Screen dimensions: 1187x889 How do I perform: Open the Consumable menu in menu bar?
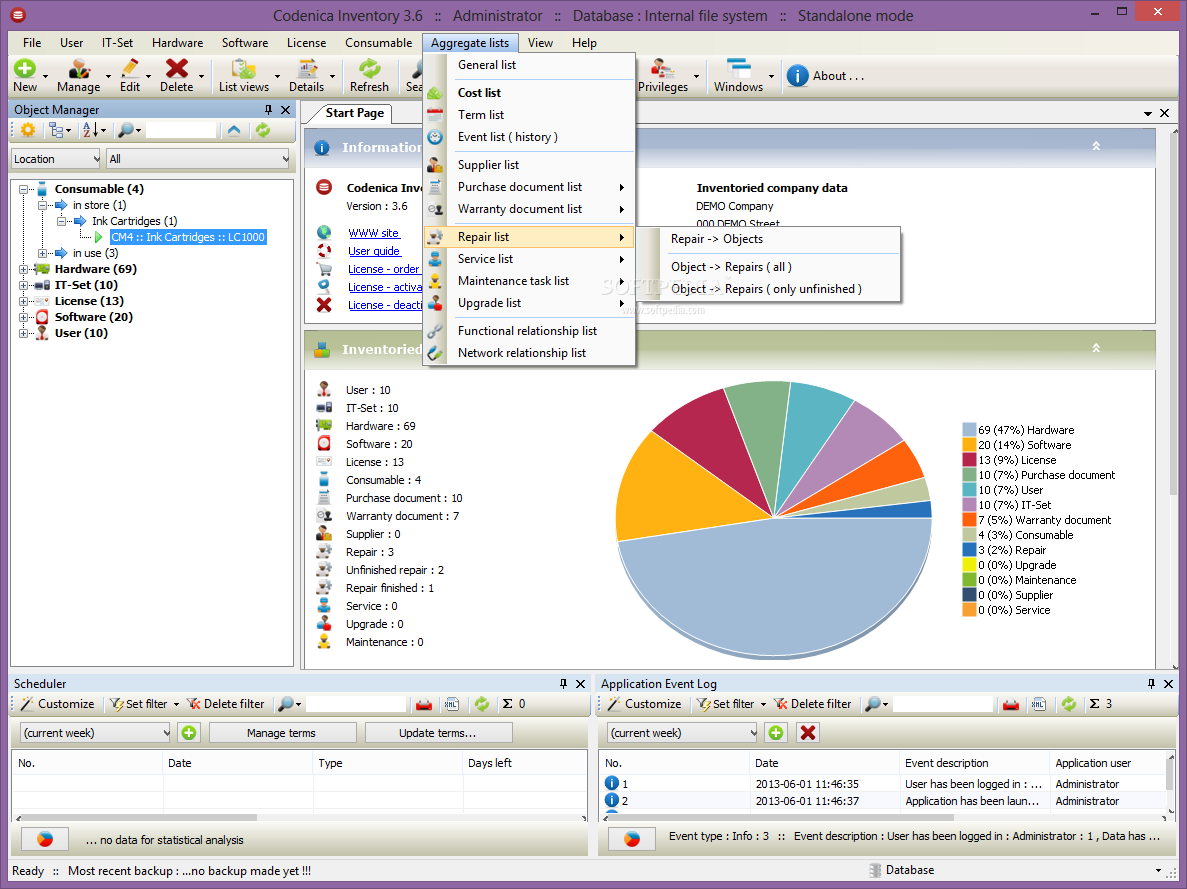coord(379,43)
